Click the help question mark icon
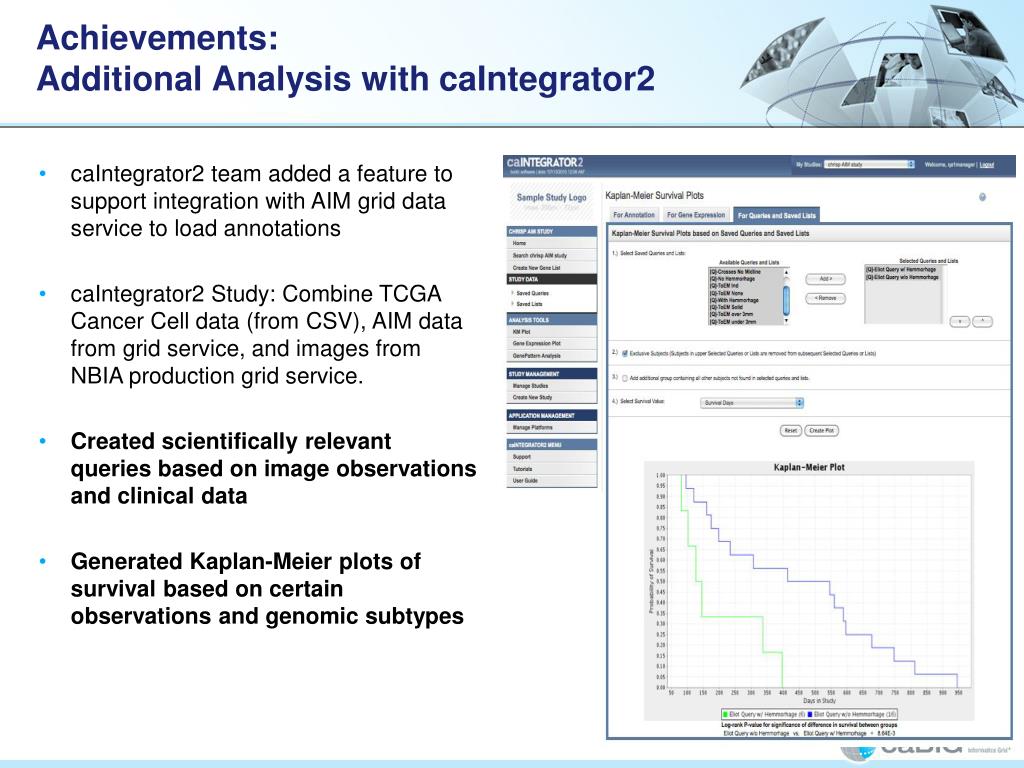Image resolution: width=1024 pixels, height=768 pixels. point(982,197)
